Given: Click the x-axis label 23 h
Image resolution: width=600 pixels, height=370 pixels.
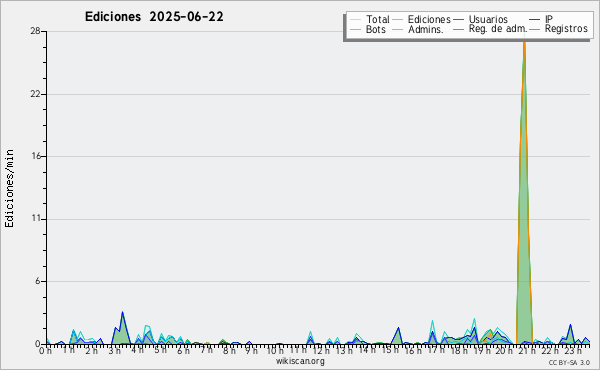Looking at the screenshot, I should 573,351.
